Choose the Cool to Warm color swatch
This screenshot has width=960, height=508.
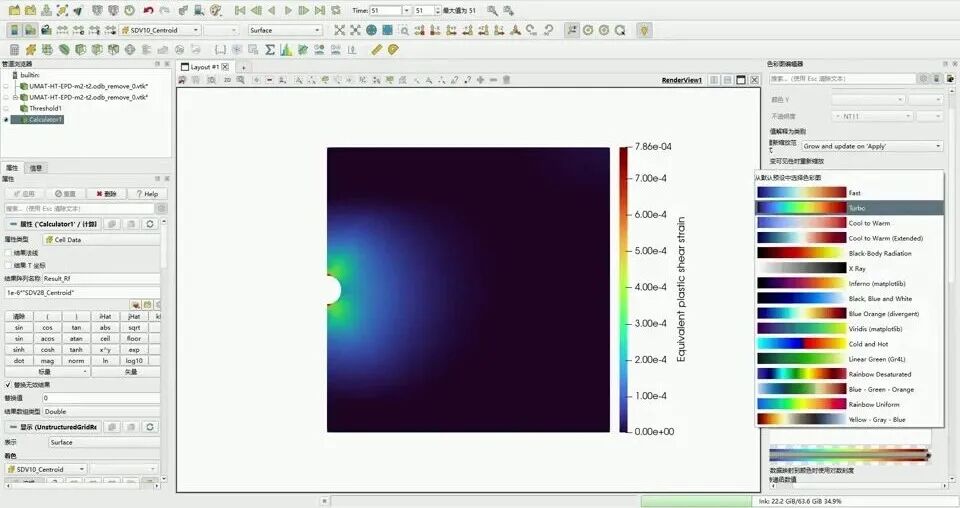click(801, 223)
